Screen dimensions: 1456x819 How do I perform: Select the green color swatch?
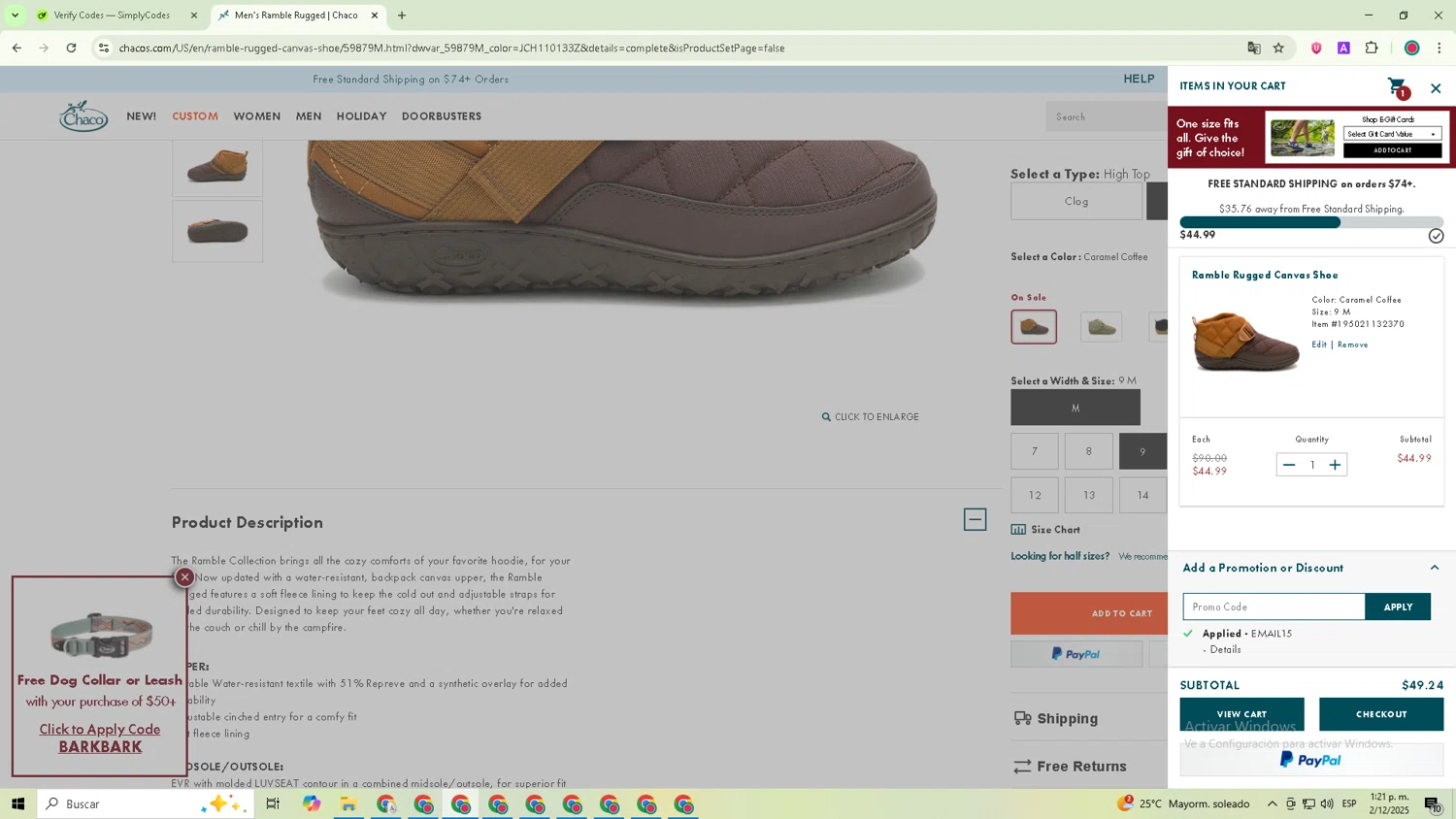pos(1101,327)
